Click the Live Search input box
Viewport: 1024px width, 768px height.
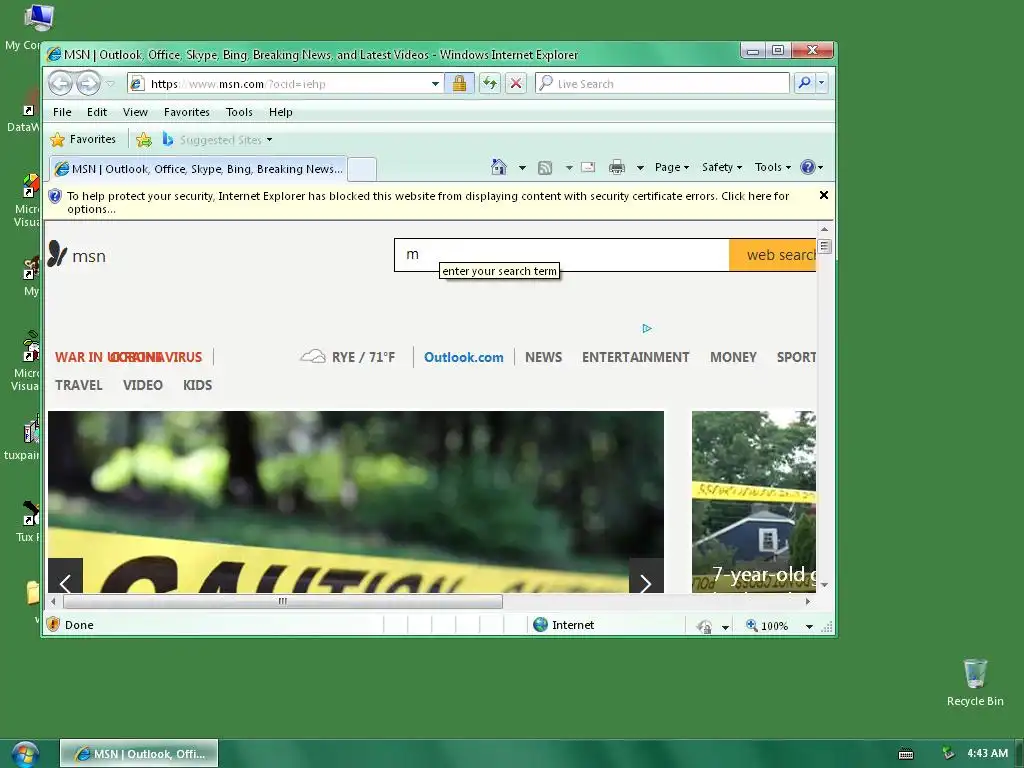(x=662, y=84)
